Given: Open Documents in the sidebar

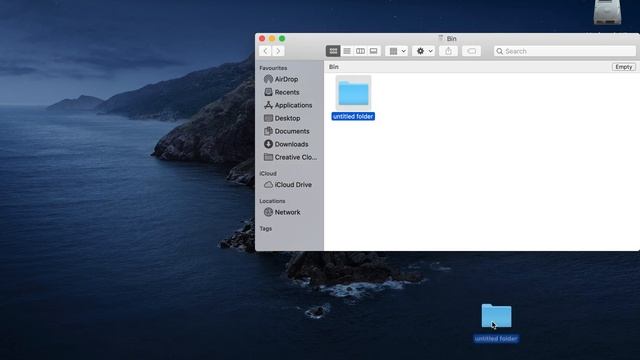Looking at the screenshot, I should pos(287,131).
